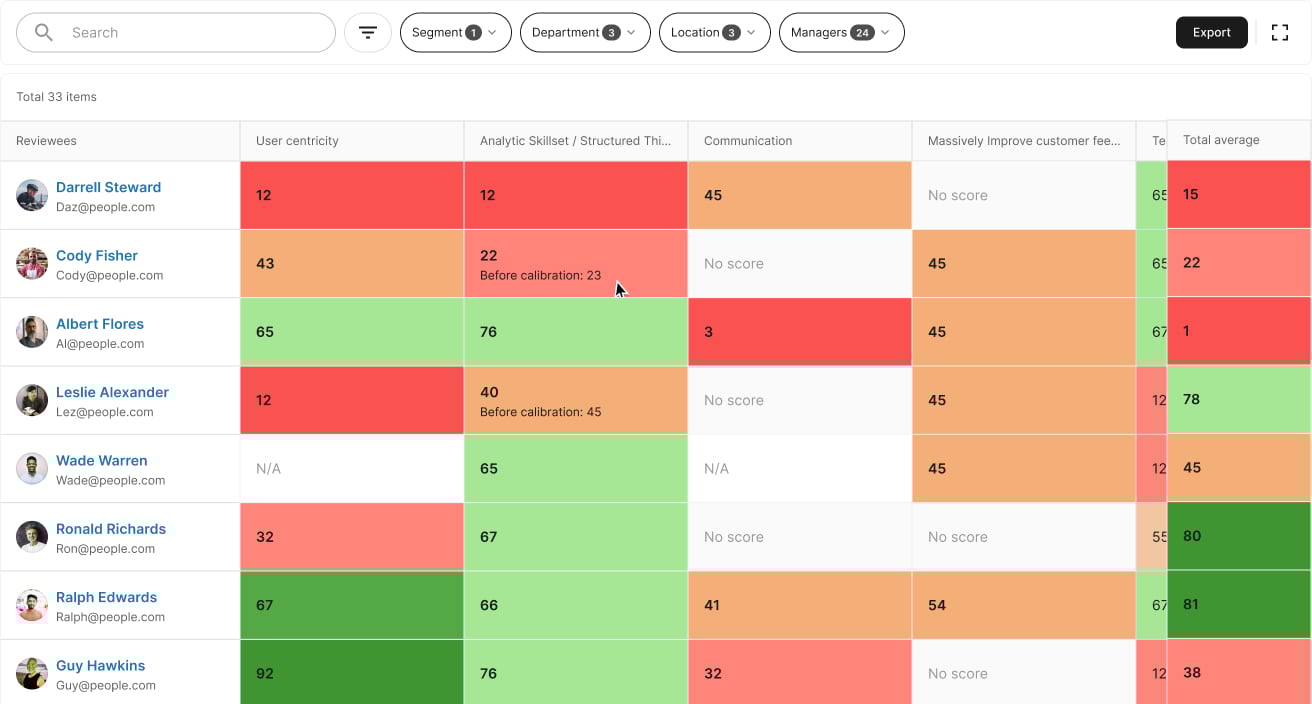Image resolution: width=1312 pixels, height=704 pixels.
Task: Click the Total average column header
Action: coord(1221,141)
